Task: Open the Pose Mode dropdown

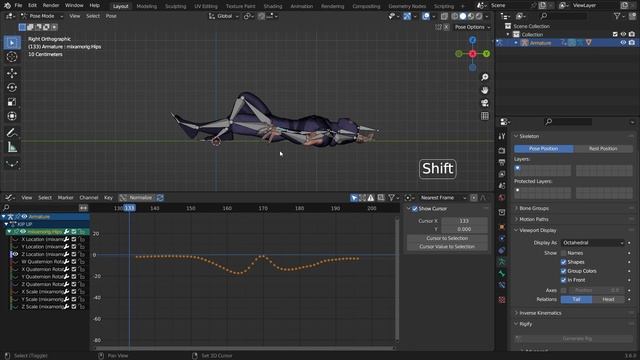Action: point(42,16)
